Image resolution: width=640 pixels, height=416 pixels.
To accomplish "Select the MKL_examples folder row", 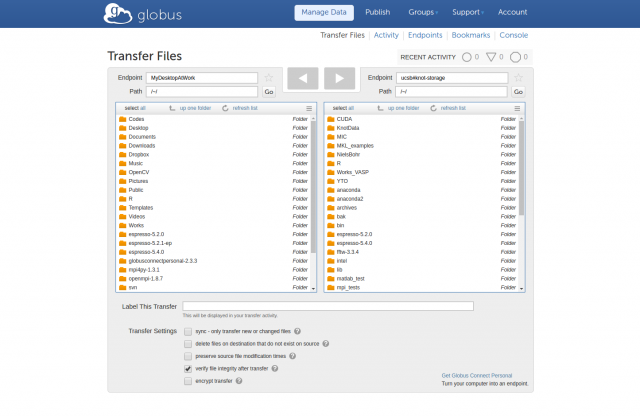I will coord(422,146).
